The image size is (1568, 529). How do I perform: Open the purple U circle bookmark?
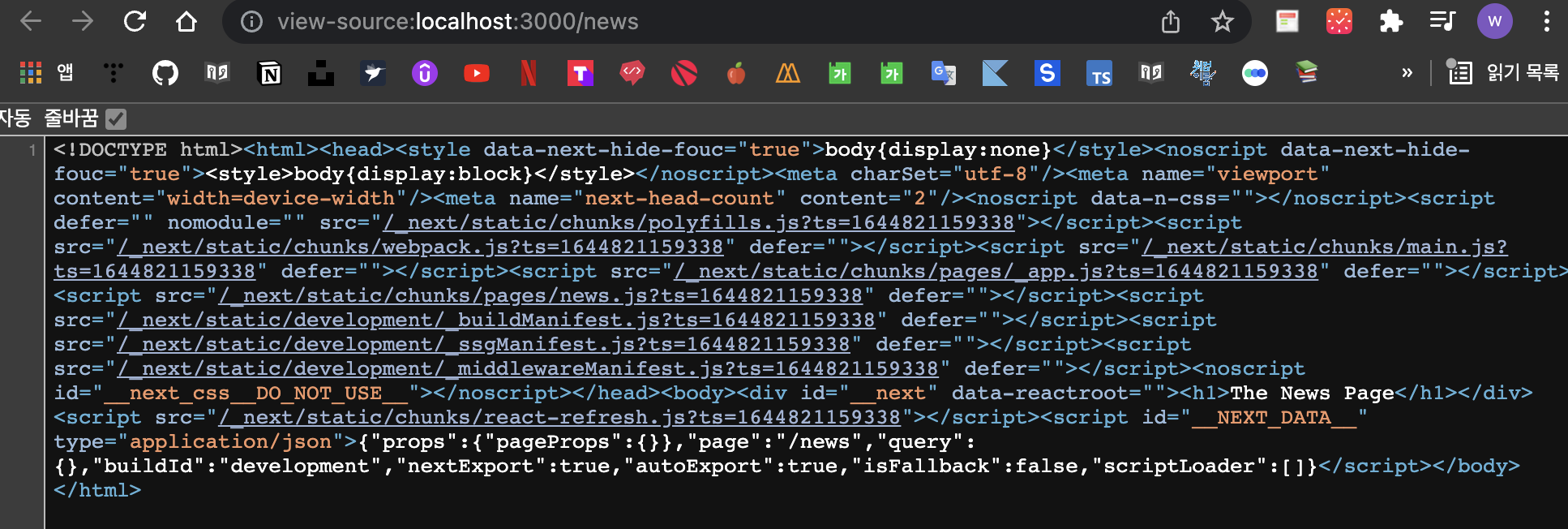(x=425, y=74)
